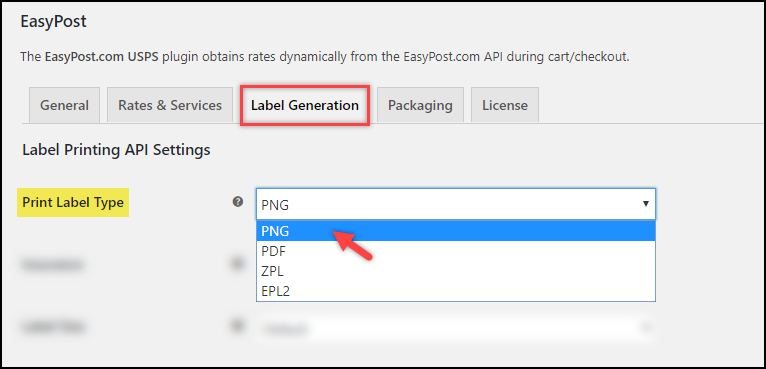Click the Label Printing API Settings heading
Screen dimensions: 766x369
[x=116, y=150]
